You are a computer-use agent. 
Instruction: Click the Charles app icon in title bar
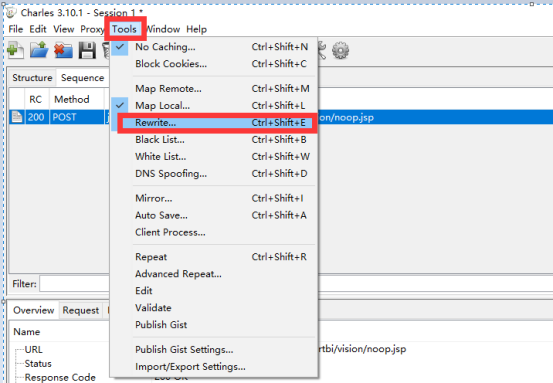11,12
